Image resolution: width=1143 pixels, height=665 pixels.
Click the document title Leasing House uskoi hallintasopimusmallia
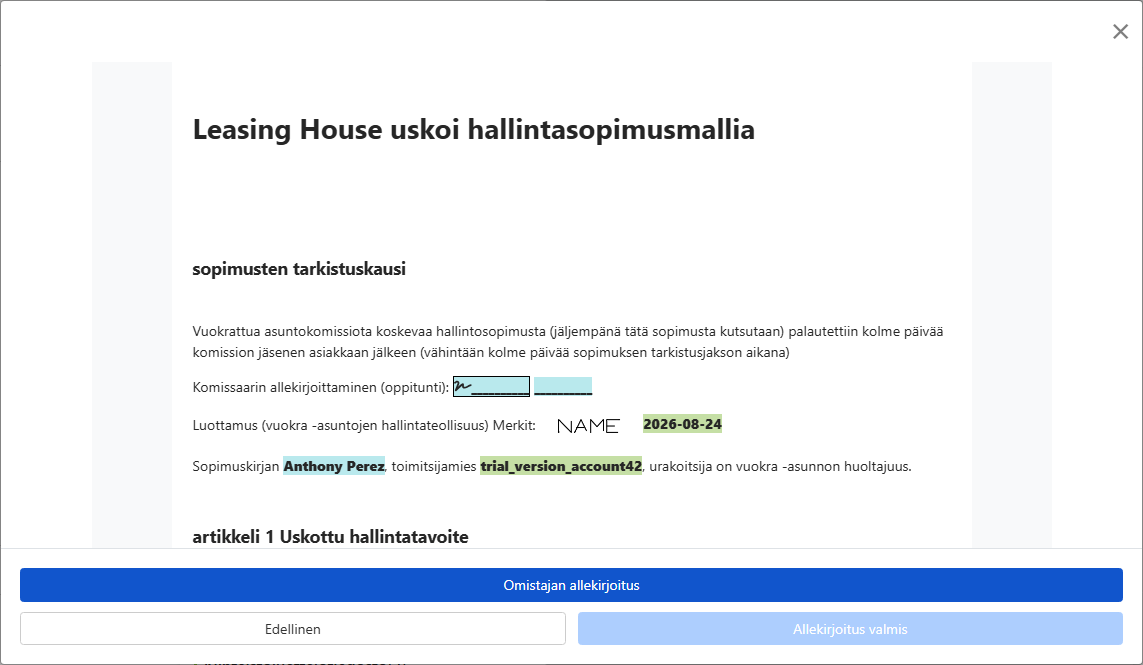(473, 130)
